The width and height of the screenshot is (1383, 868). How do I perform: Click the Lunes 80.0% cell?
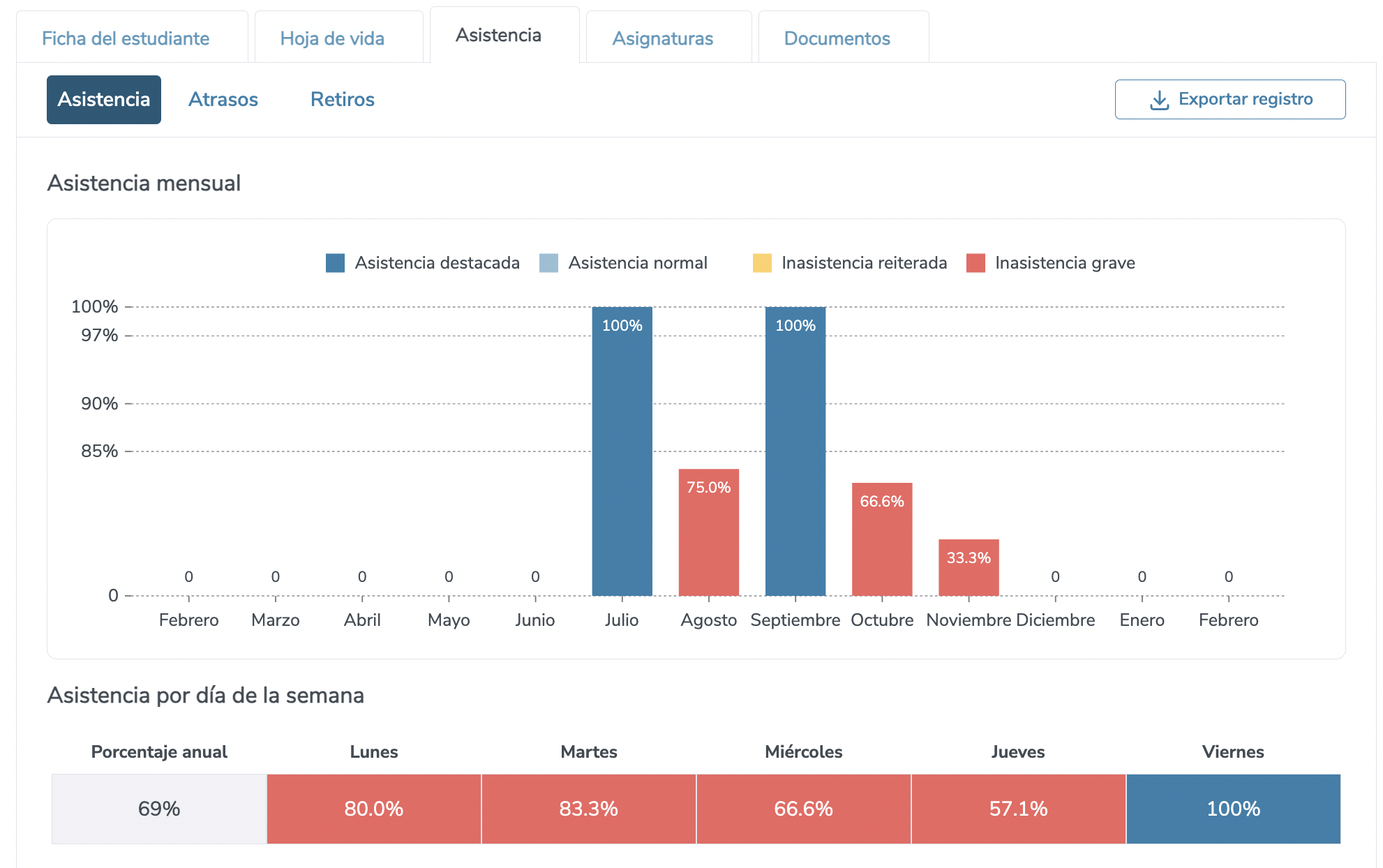pos(374,809)
